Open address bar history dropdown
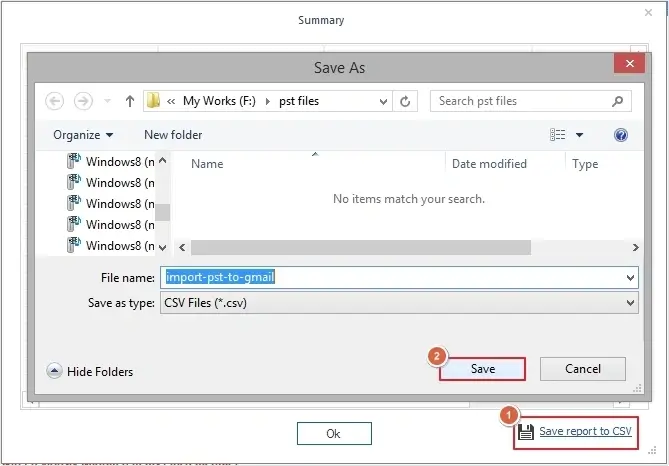Screen dimensions: 669x466 click(x=383, y=102)
